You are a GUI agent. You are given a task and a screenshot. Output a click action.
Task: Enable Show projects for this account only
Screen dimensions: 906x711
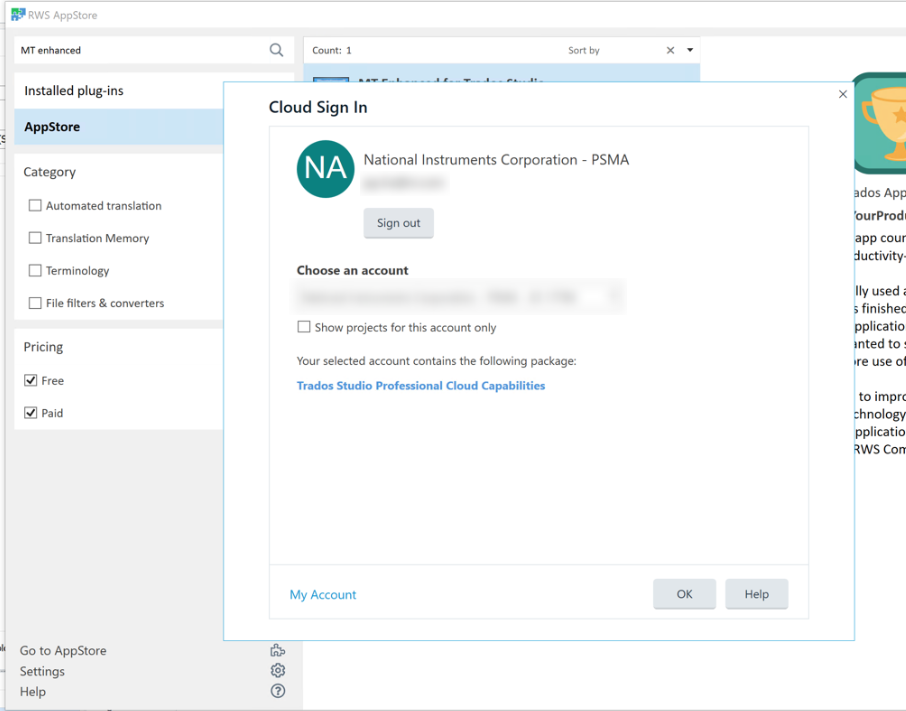tap(303, 327)
